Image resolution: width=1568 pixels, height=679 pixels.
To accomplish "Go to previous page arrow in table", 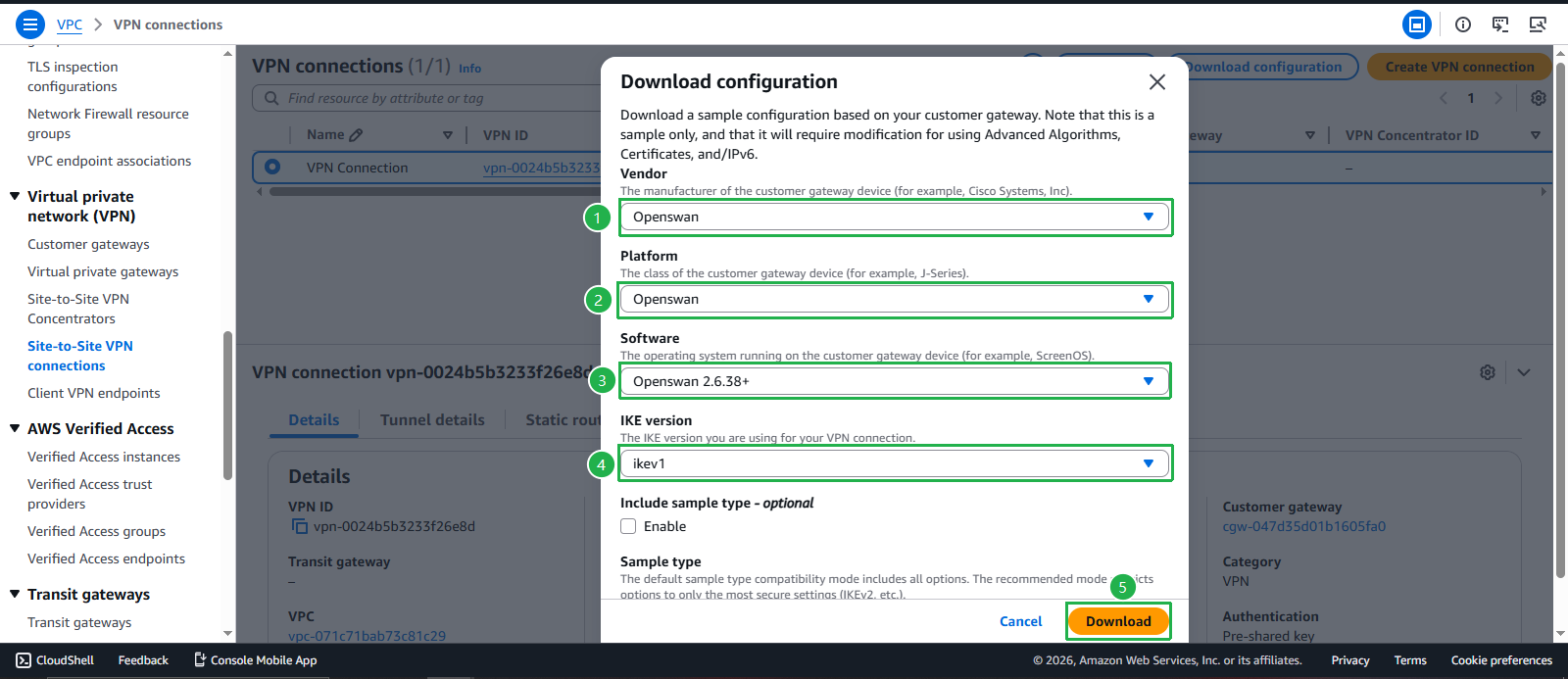I will [1444, 98].
